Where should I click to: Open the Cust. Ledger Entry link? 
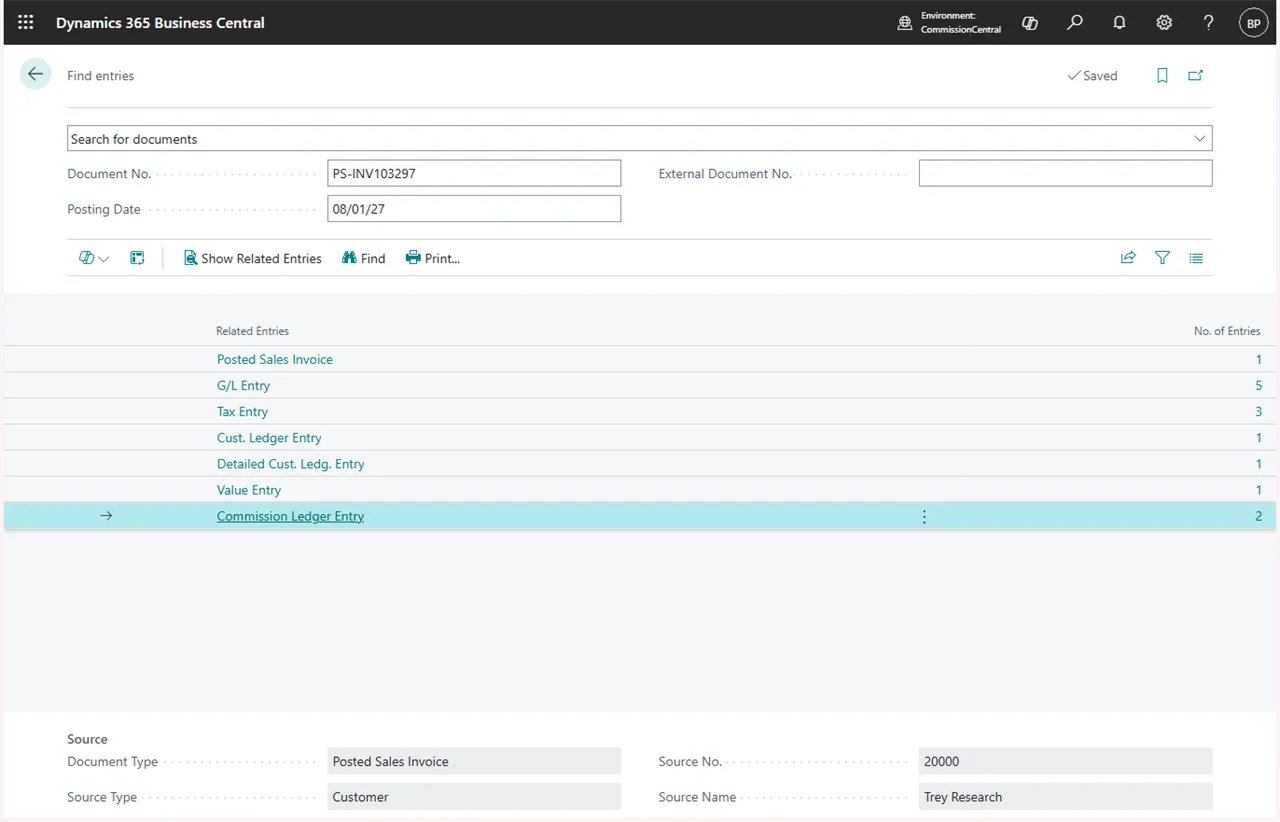[x=269, y=438]
